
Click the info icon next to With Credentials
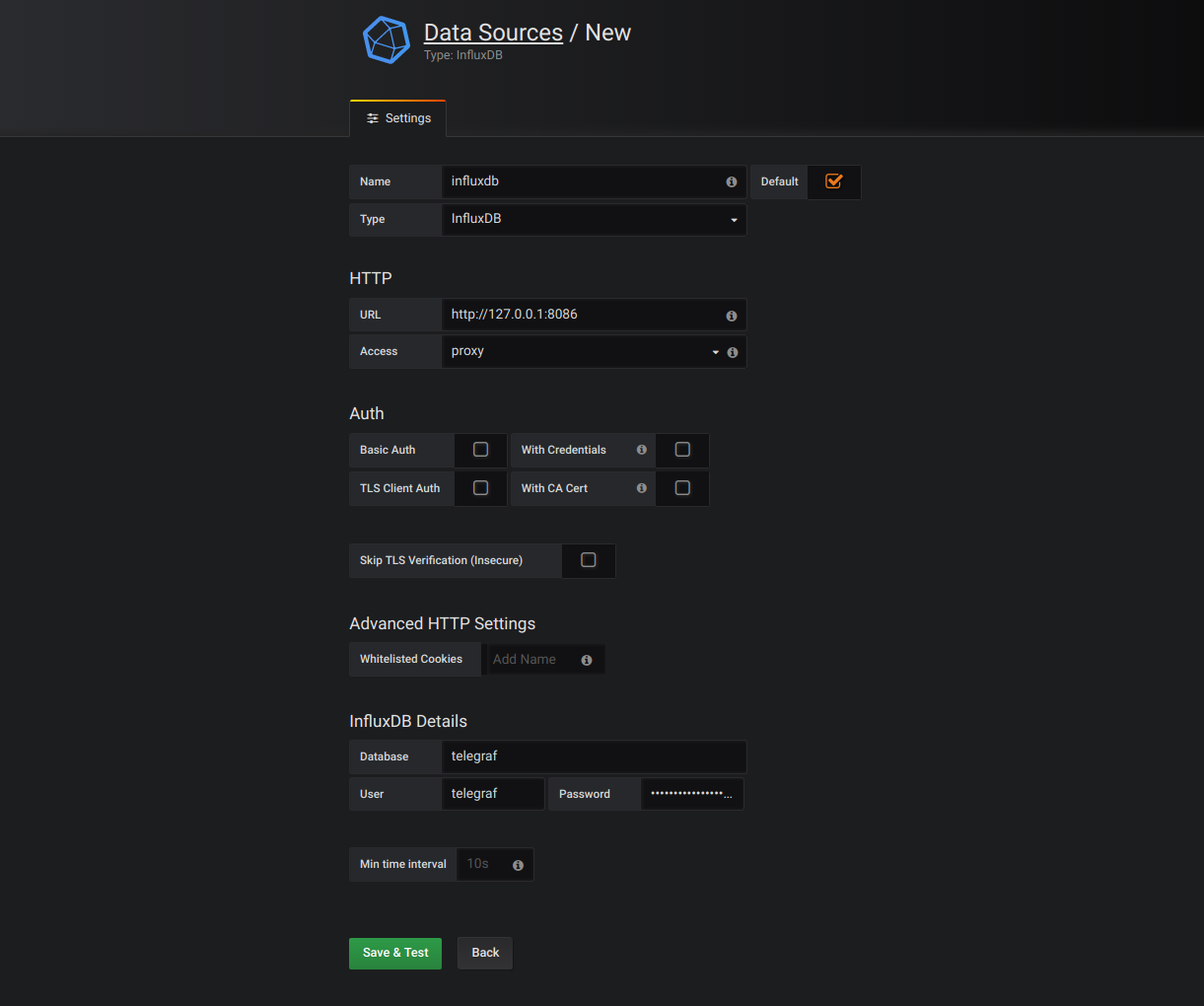tap(641, 450)
